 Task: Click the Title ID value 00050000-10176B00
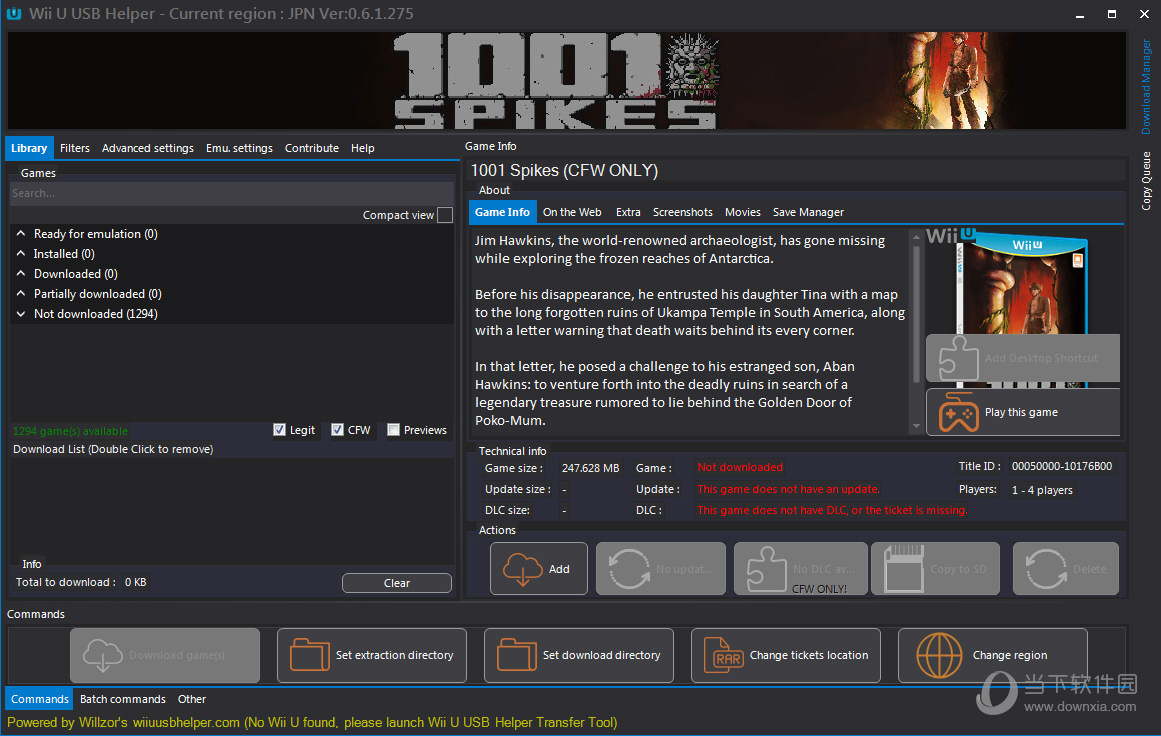pyautogui.click(x=1062, y=466)
